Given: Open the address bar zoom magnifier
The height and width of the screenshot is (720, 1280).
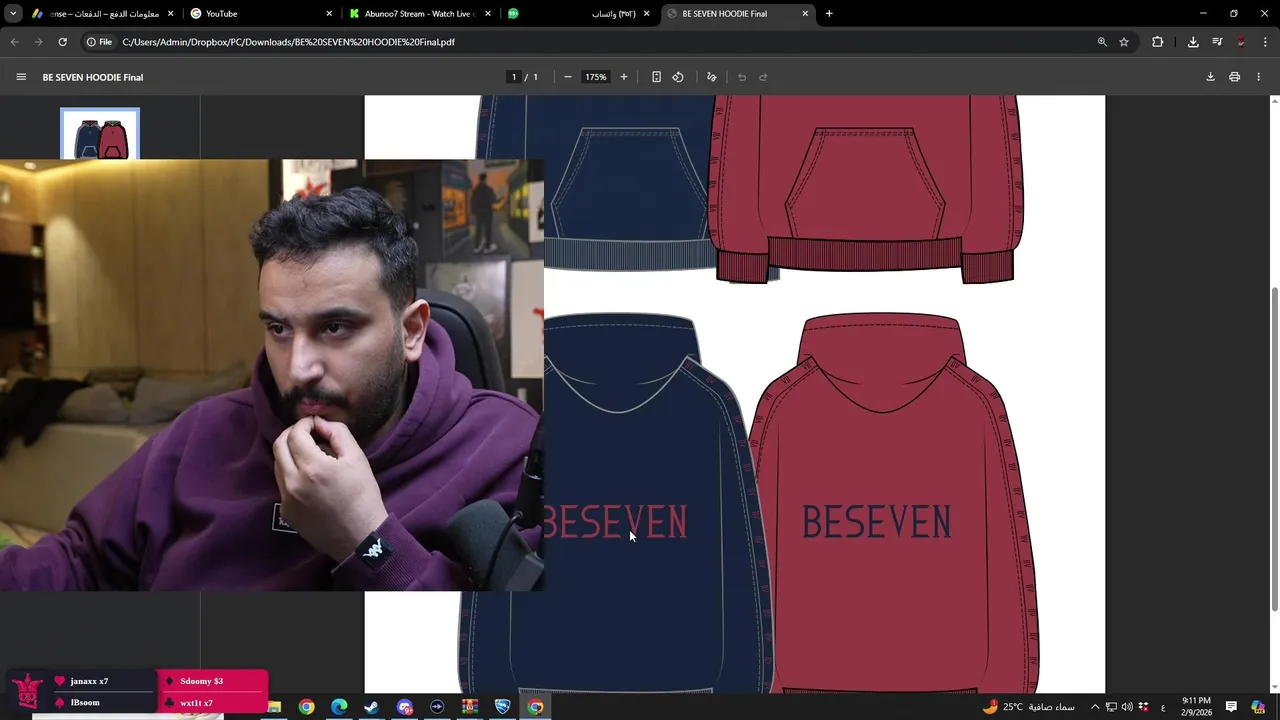Looking at the screenshot, I should pyautogui.click(x=1102, y=42).
